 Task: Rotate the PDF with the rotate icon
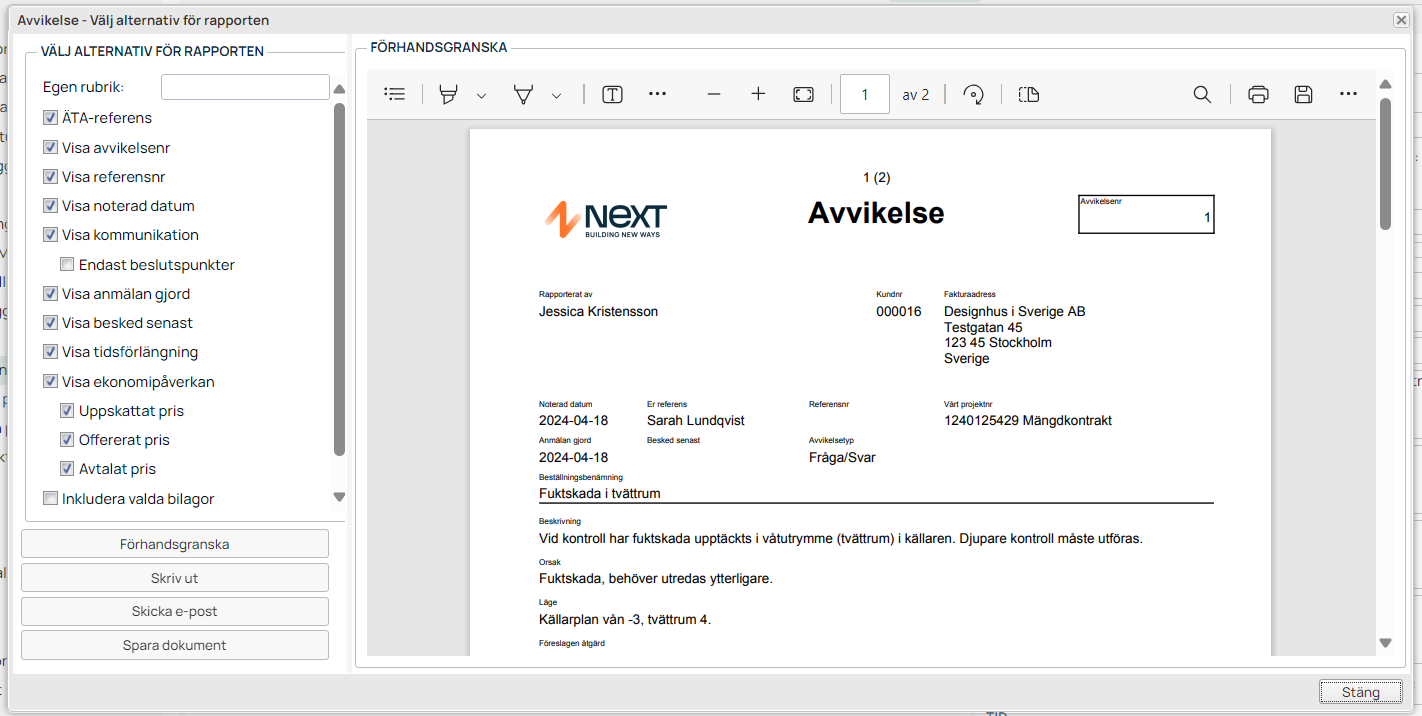pos(973,94)
